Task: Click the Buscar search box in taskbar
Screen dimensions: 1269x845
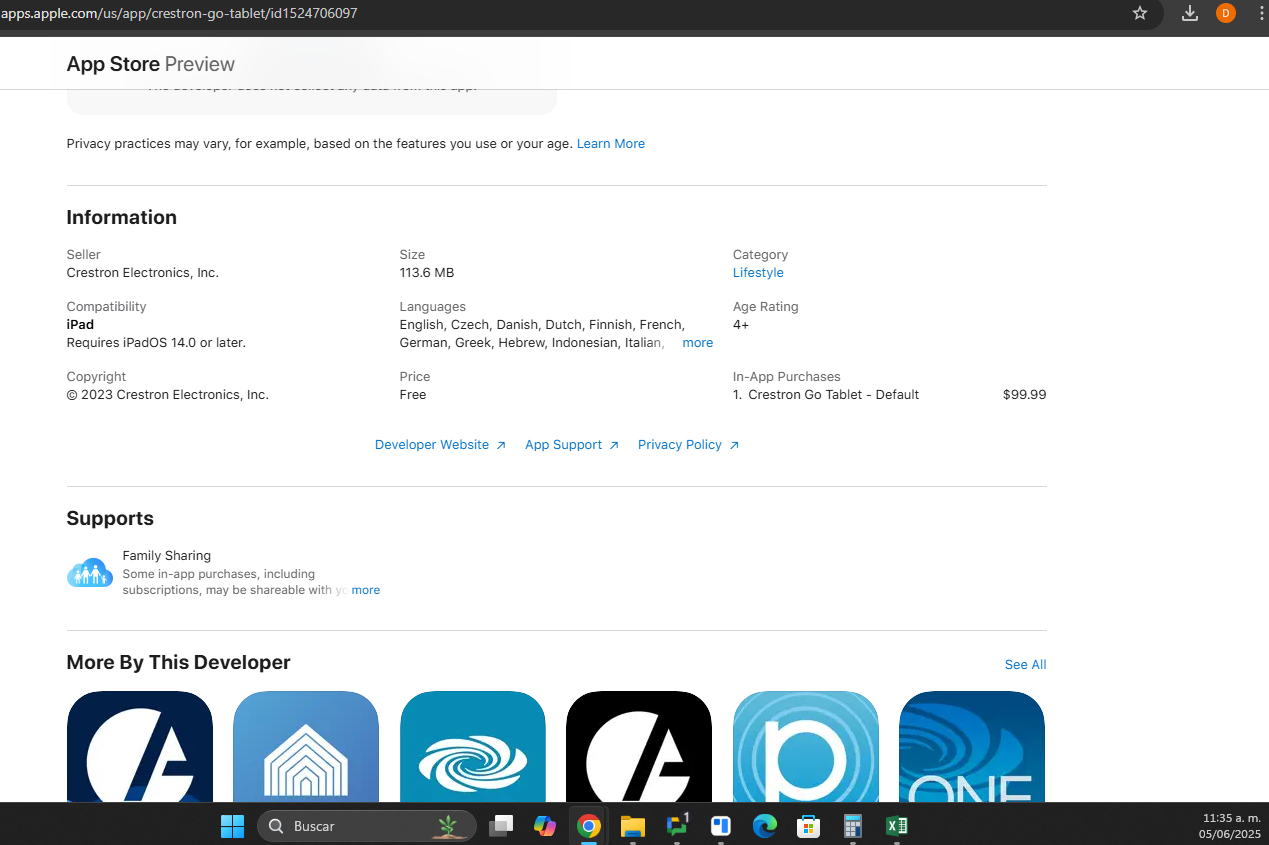Action: coord(367,826)
